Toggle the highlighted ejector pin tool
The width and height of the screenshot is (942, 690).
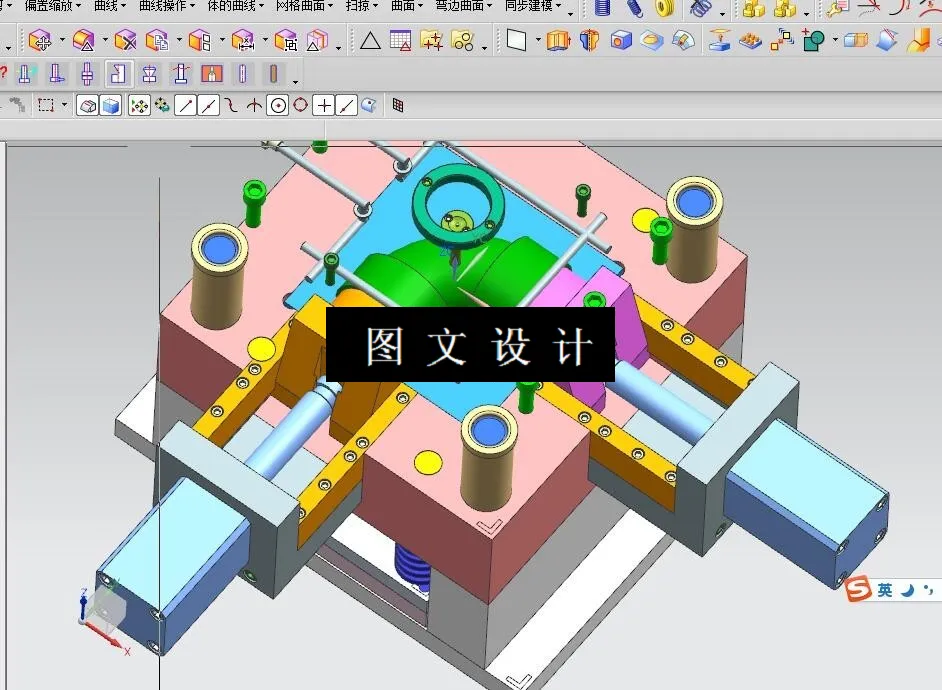[118, 73]
